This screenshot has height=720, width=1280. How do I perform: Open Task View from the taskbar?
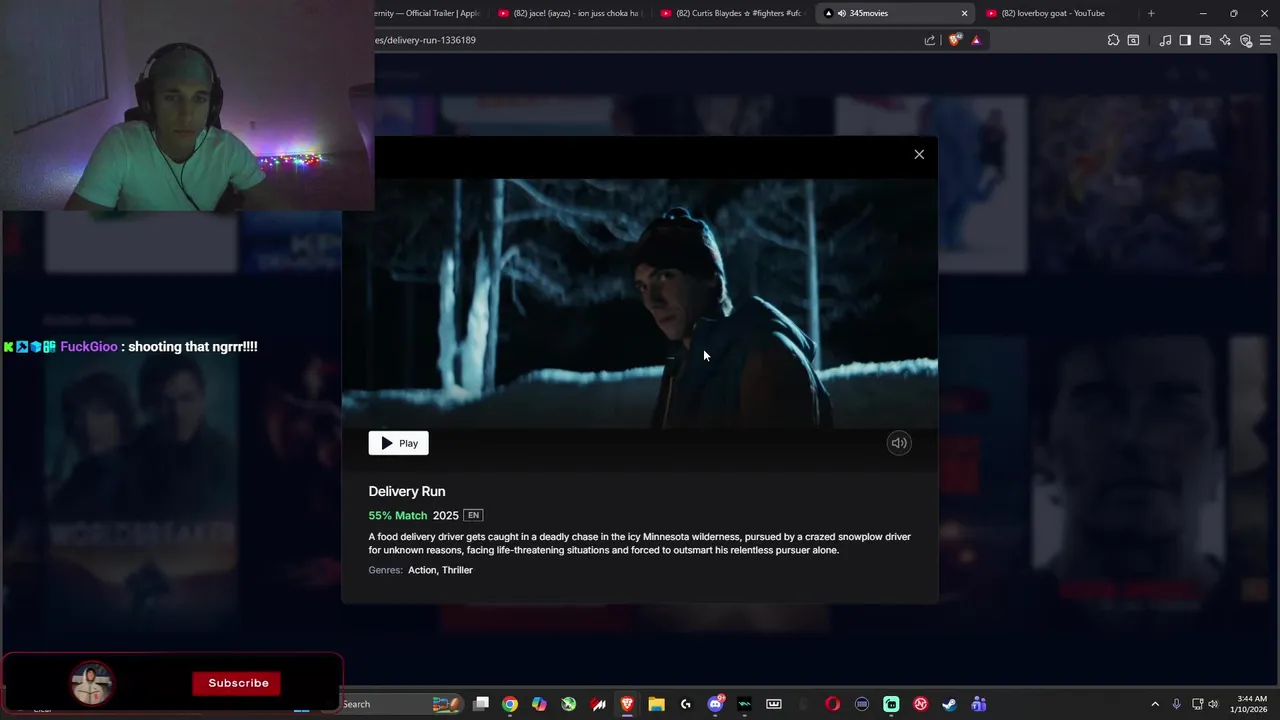tap(481, 704)
